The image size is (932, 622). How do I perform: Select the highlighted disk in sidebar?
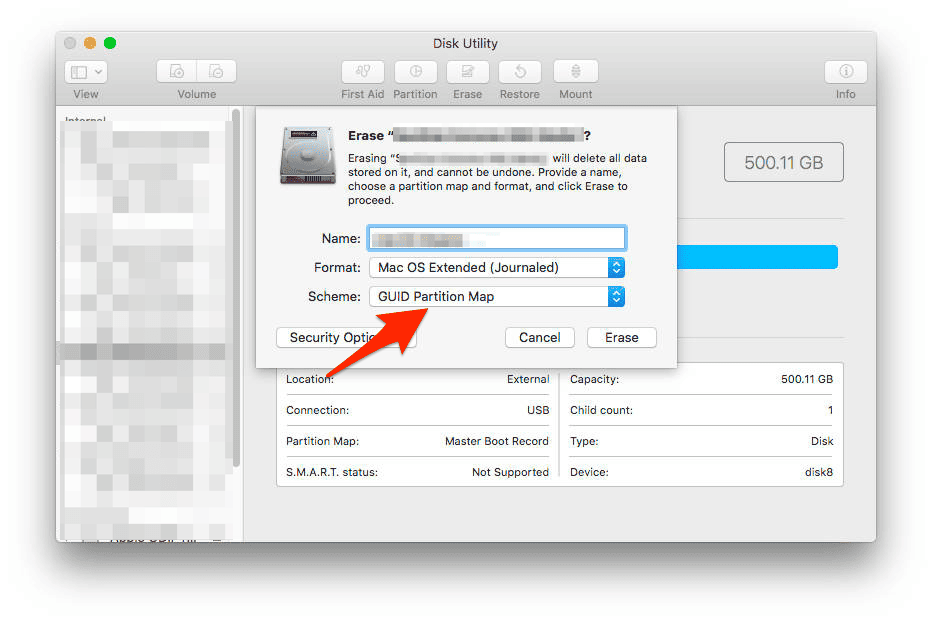145,352
